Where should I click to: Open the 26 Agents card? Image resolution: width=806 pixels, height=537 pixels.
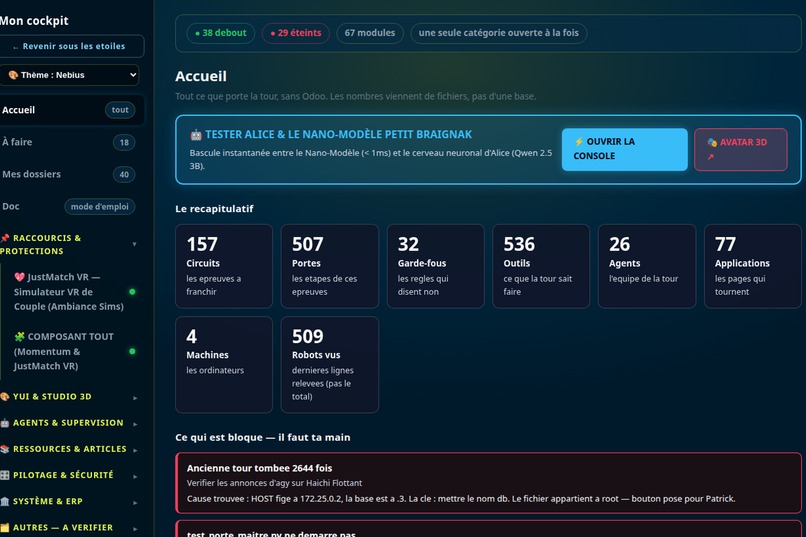pyautogui.click(x=647, y=266)
